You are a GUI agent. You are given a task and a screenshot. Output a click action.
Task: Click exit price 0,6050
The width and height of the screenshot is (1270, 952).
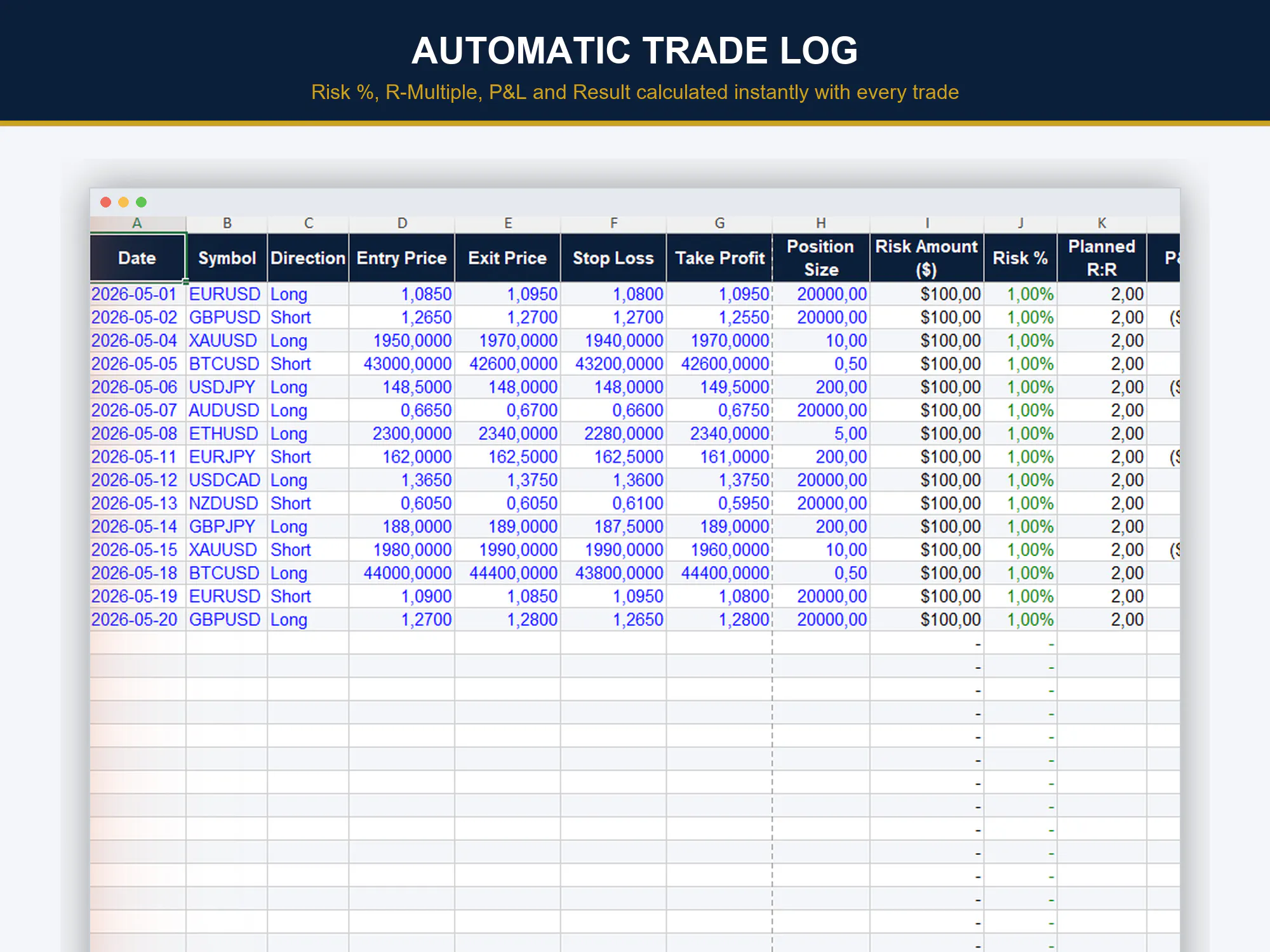[507, 504]
